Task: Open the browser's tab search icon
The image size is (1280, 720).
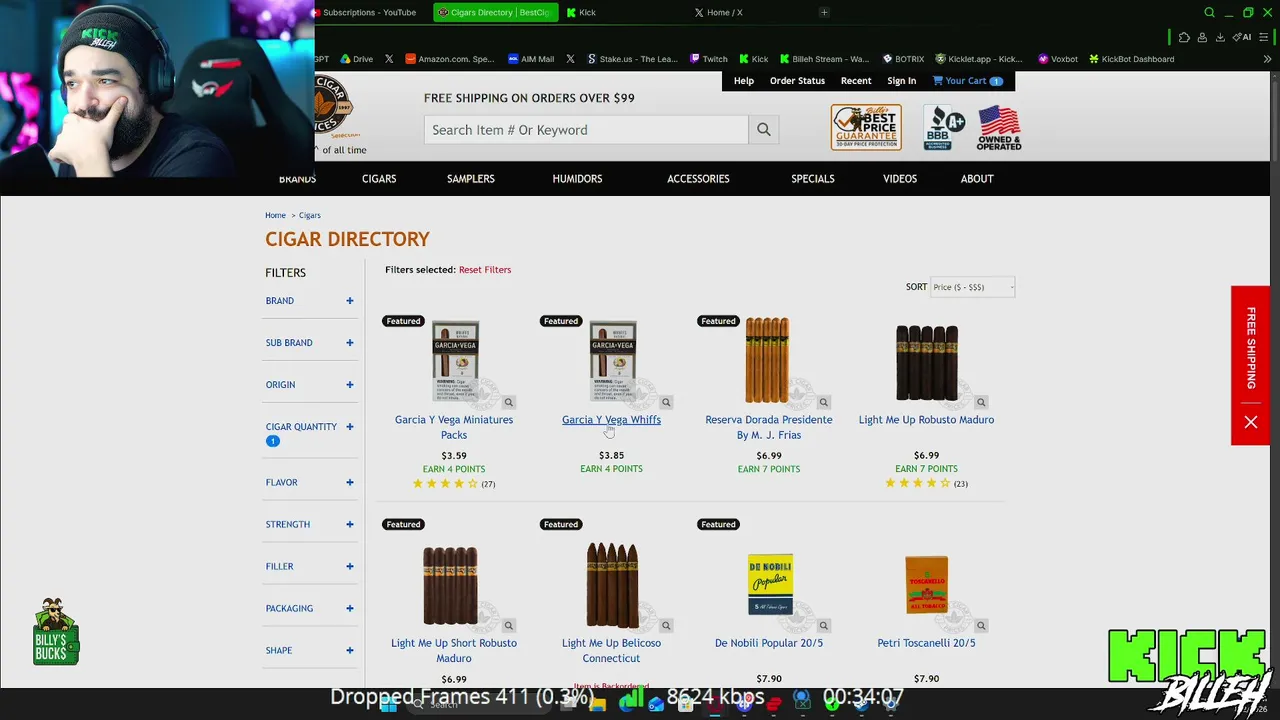Action: (1209, 13)
